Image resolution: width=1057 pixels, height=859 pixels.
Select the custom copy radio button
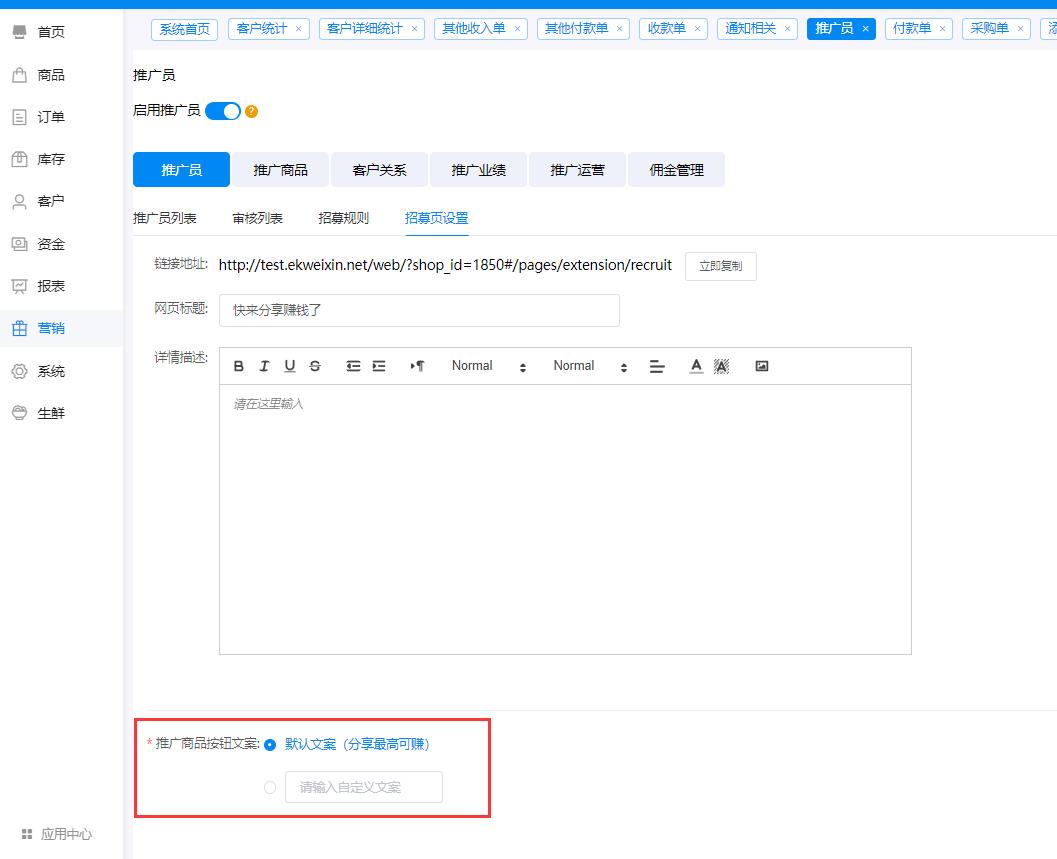pos(269,787)
